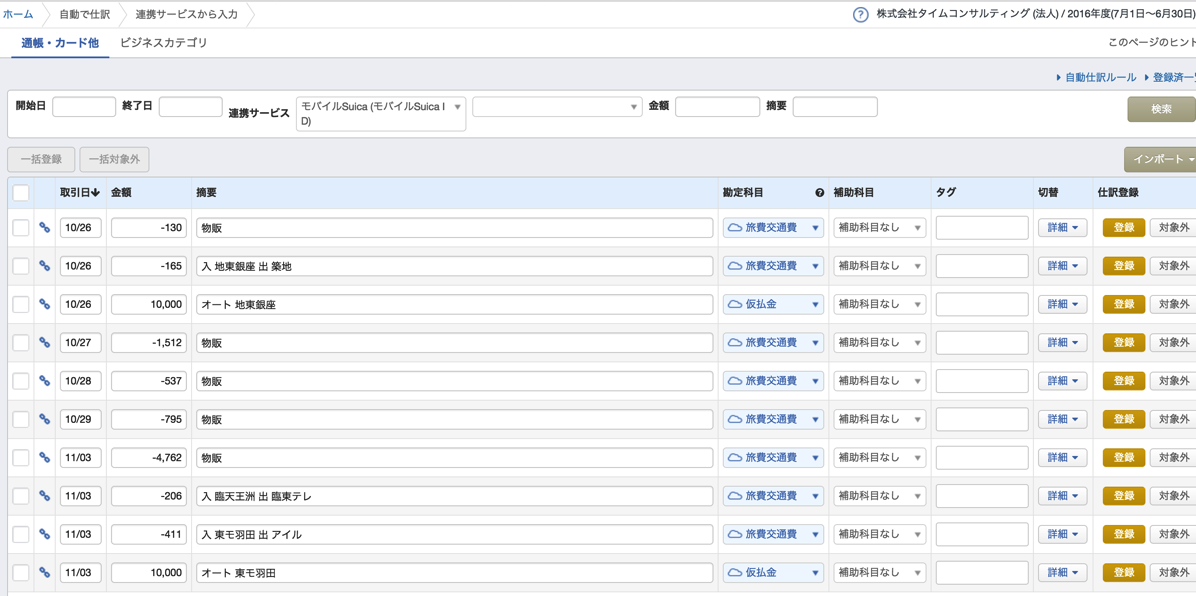This screenshot has height=596, width=1196.
Task: Click the link icon for オート 地東銀座 row
Action: pyautogui.click(x=44, y=304)
